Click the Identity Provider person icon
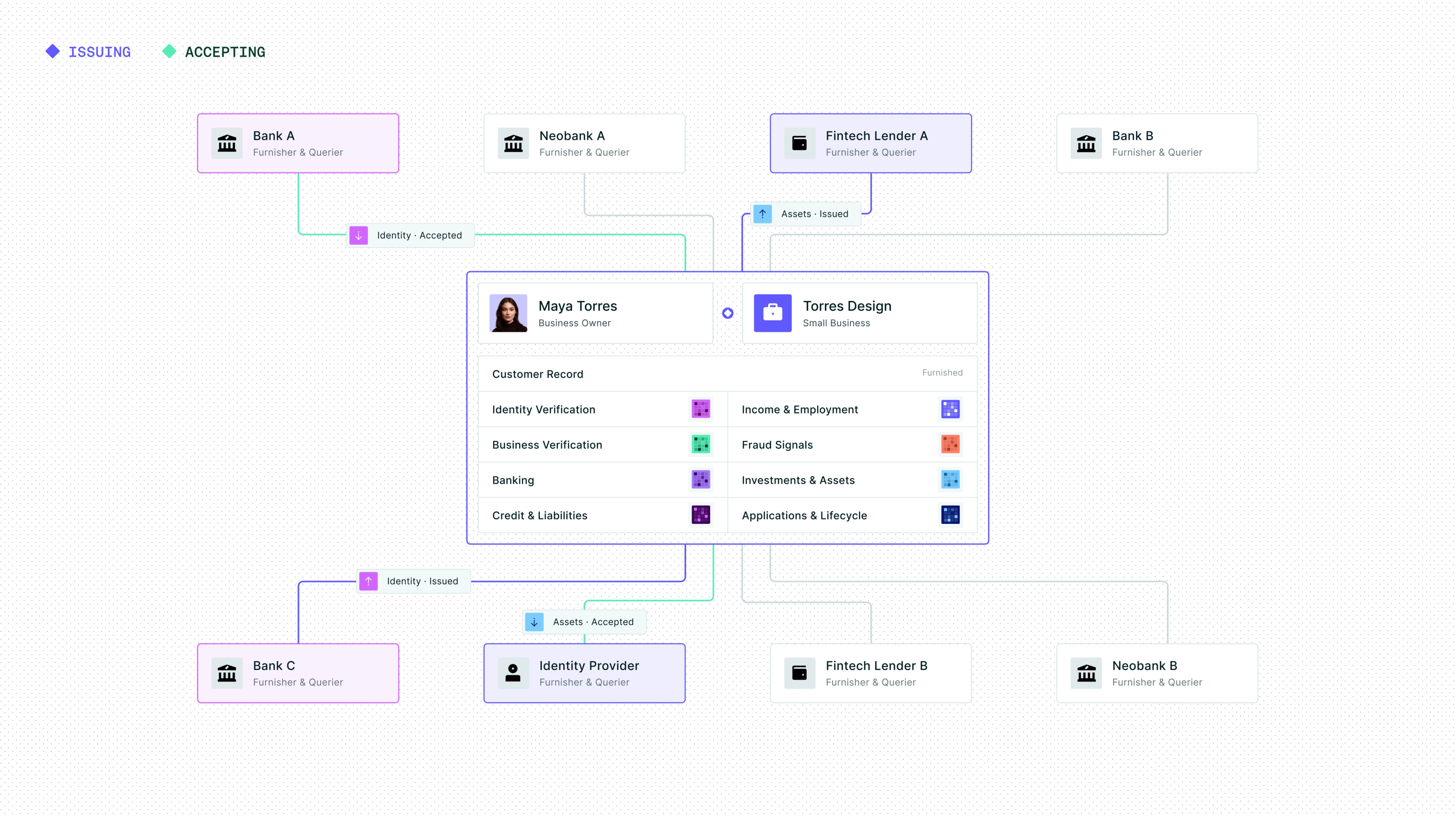The width and height of the screenshot is (1456, 816). [513, 673]
